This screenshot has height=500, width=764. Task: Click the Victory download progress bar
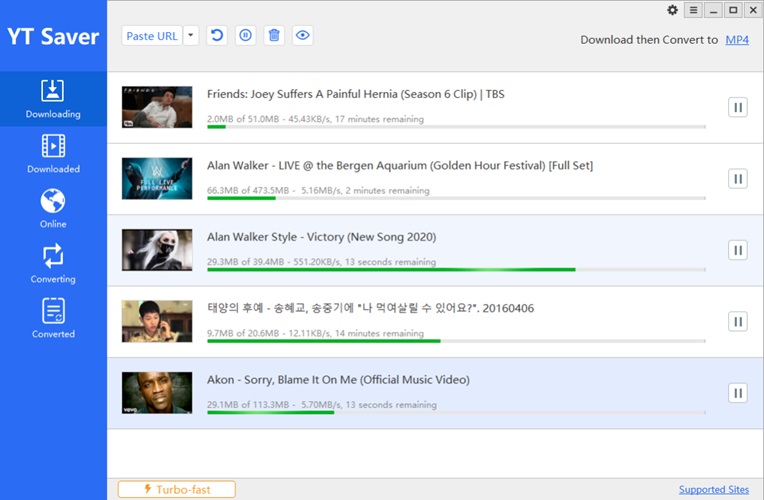[x=456, y=269]
